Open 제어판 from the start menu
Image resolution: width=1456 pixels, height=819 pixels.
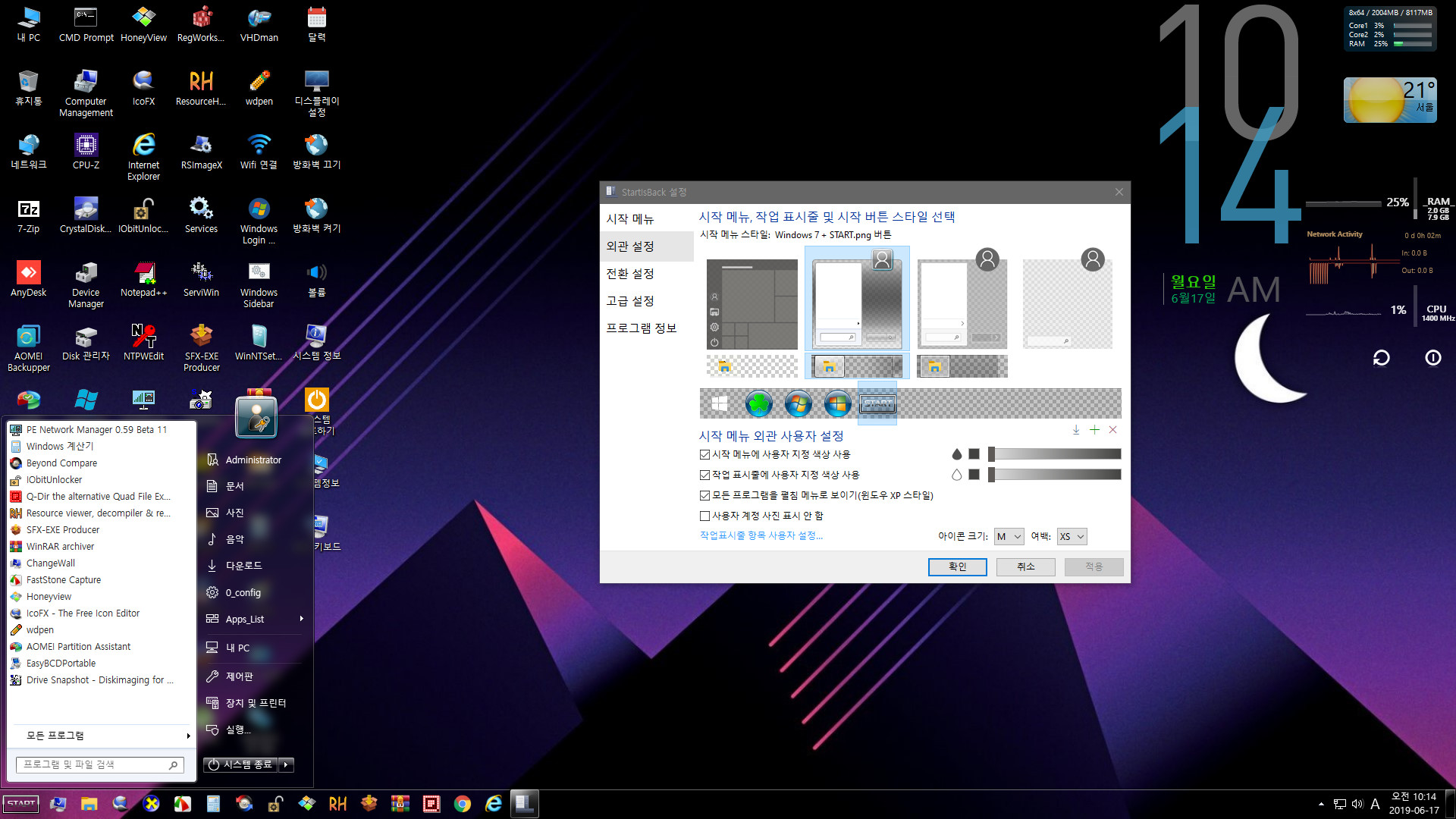pos(255,676)
